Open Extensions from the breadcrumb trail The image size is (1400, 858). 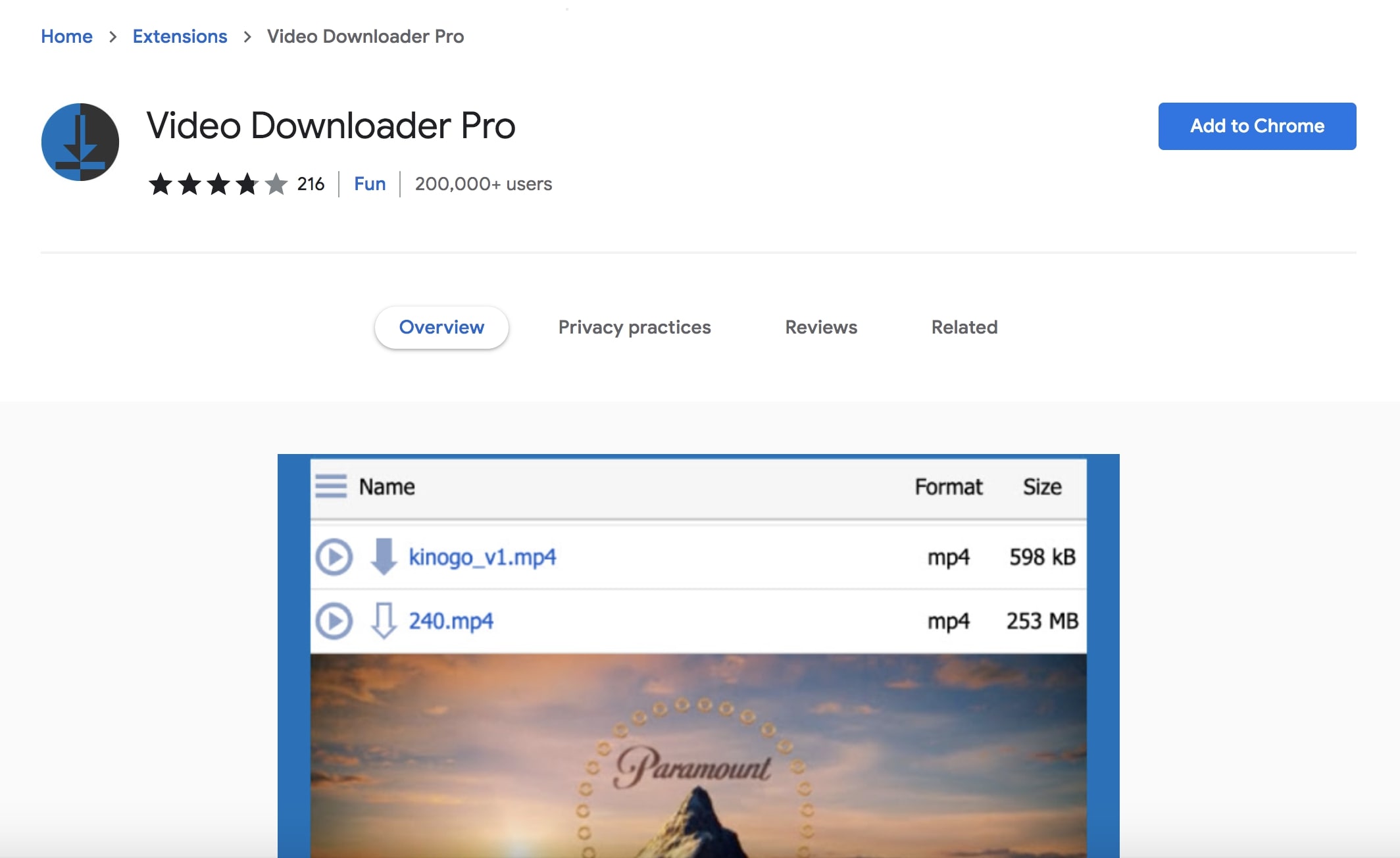pyautogui.click(x=180, y=36)
